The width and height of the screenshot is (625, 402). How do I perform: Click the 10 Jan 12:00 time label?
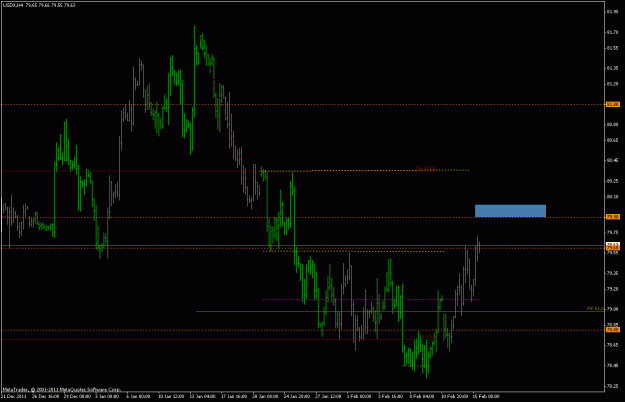(x=171, y=396)
